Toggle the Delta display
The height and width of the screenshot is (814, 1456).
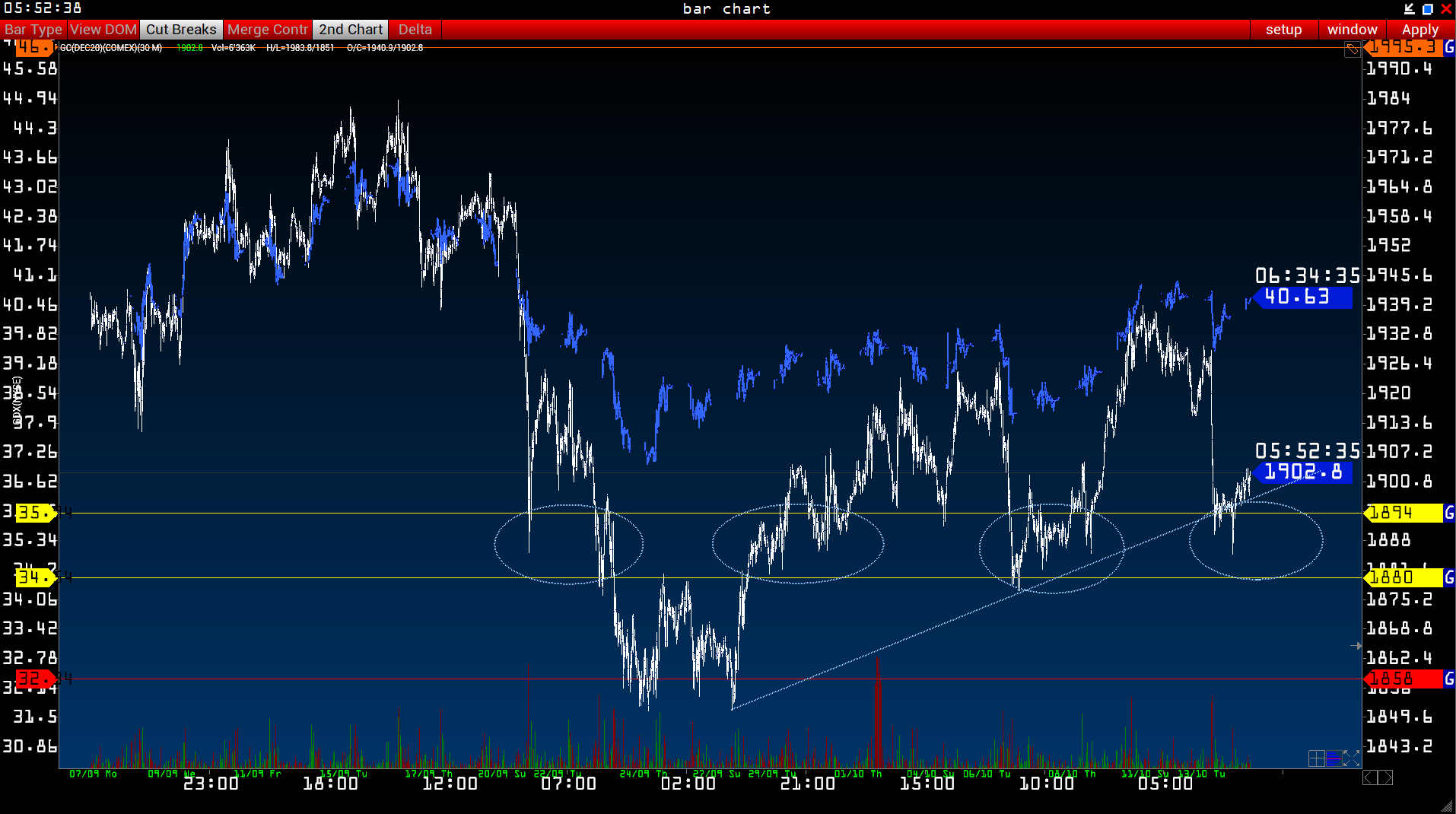[x=415, y=30]
